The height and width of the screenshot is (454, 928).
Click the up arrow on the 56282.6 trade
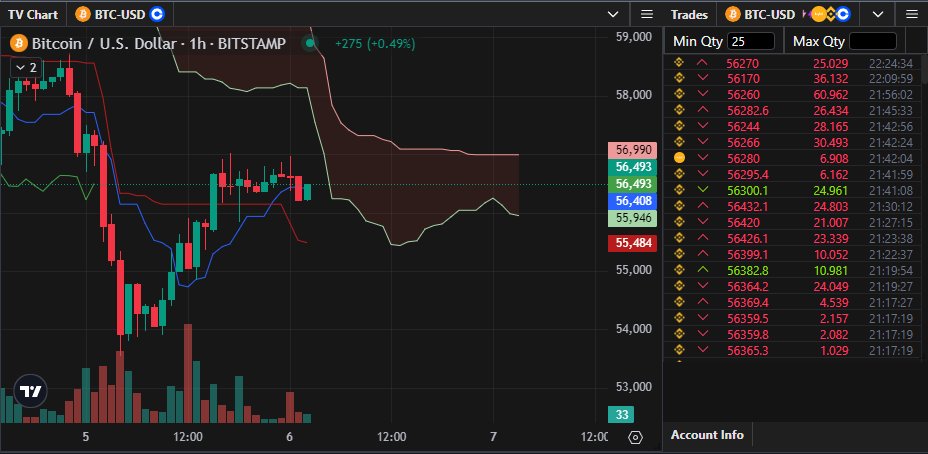pyautogui.click(x=703, y=110)
